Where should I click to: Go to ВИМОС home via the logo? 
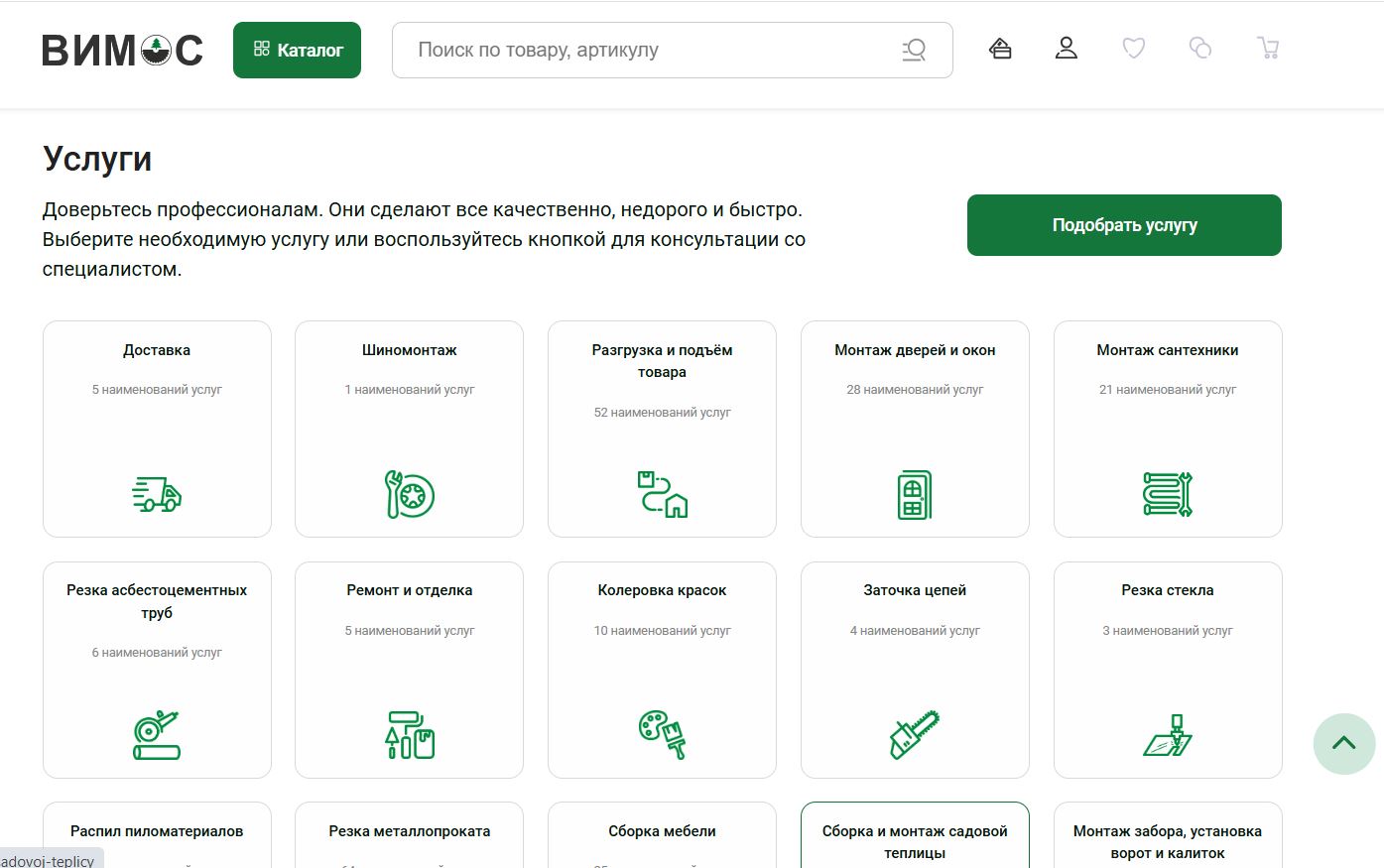click(x=122, y=50)
